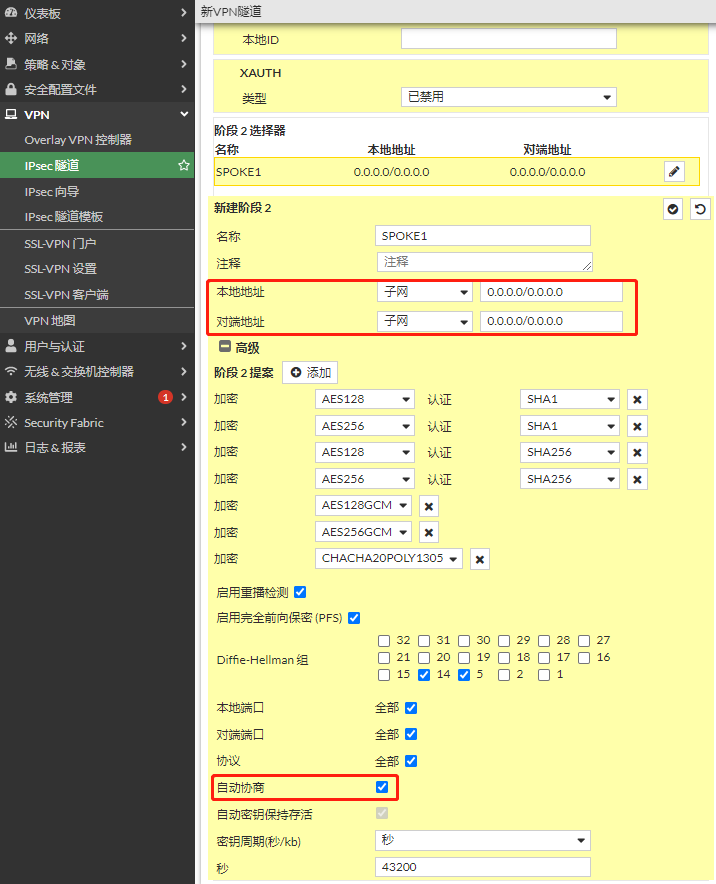This screenshot has width=716, height=884.
Task: Click the checkmark confirm icon for new phase 2
Action: point(673,209)
